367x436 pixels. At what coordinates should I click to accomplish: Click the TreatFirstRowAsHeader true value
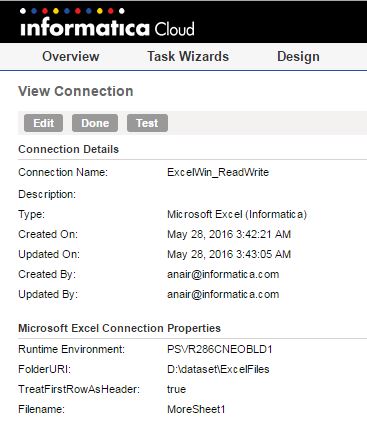pos(176,389)
